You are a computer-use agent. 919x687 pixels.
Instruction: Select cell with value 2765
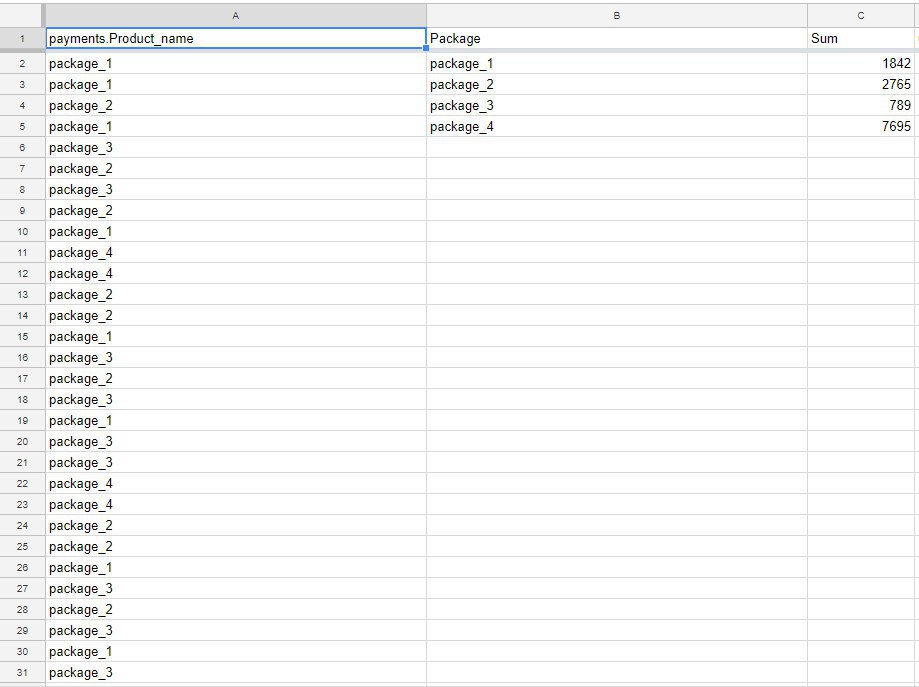click(x=860, y=84)
